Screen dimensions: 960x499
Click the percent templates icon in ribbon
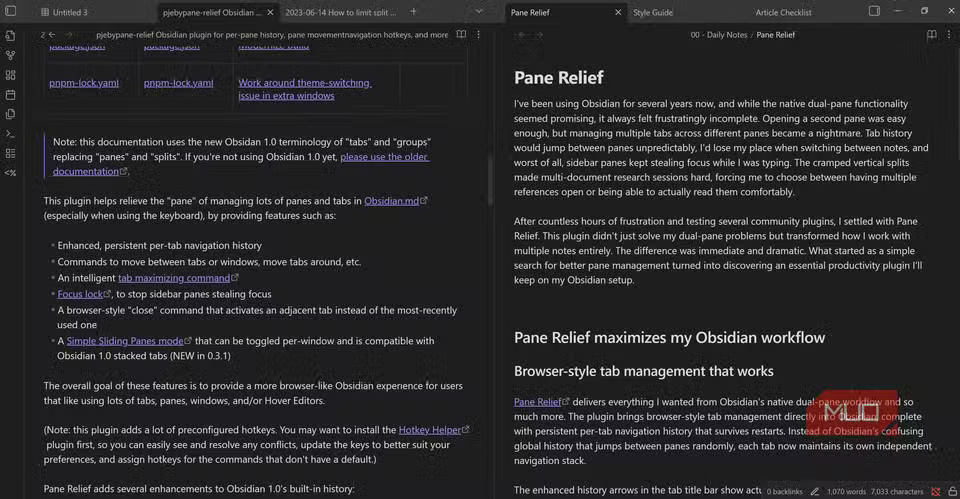coord(10,172)
